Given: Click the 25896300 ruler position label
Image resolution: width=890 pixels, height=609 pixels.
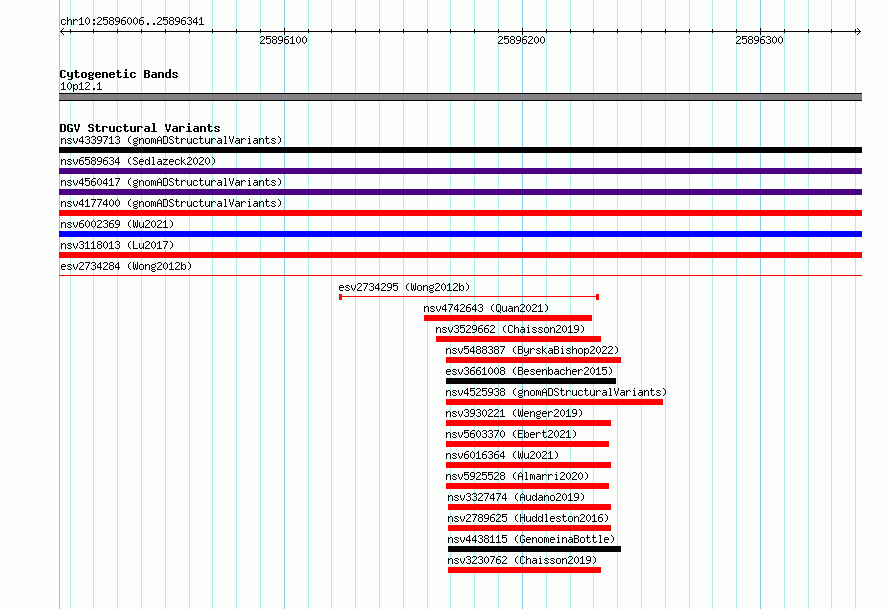Looking at the screenshot, I should pyautogui.click(x=759, y=40).
